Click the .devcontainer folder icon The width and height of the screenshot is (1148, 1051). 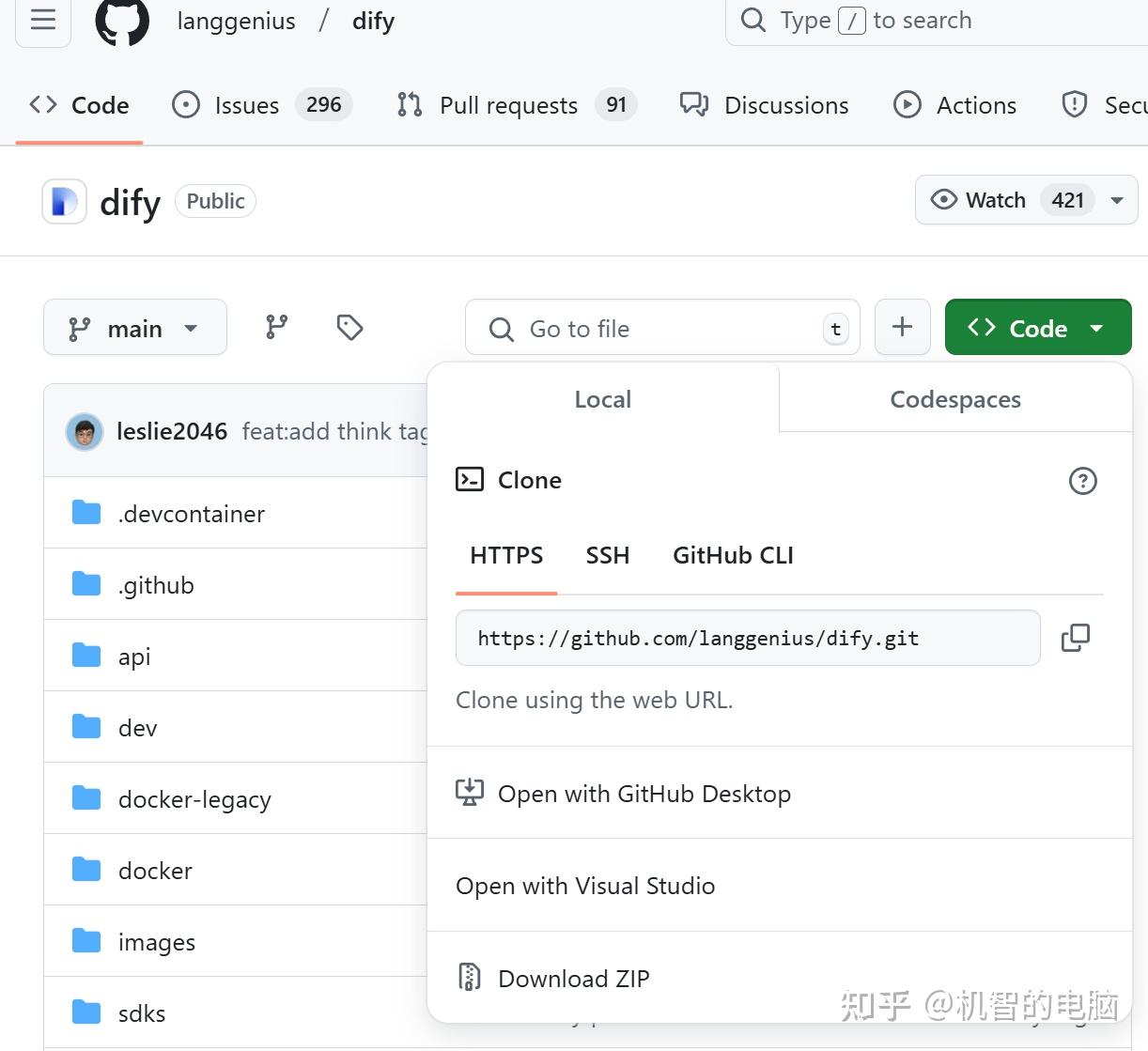click(x=86, y=513)
